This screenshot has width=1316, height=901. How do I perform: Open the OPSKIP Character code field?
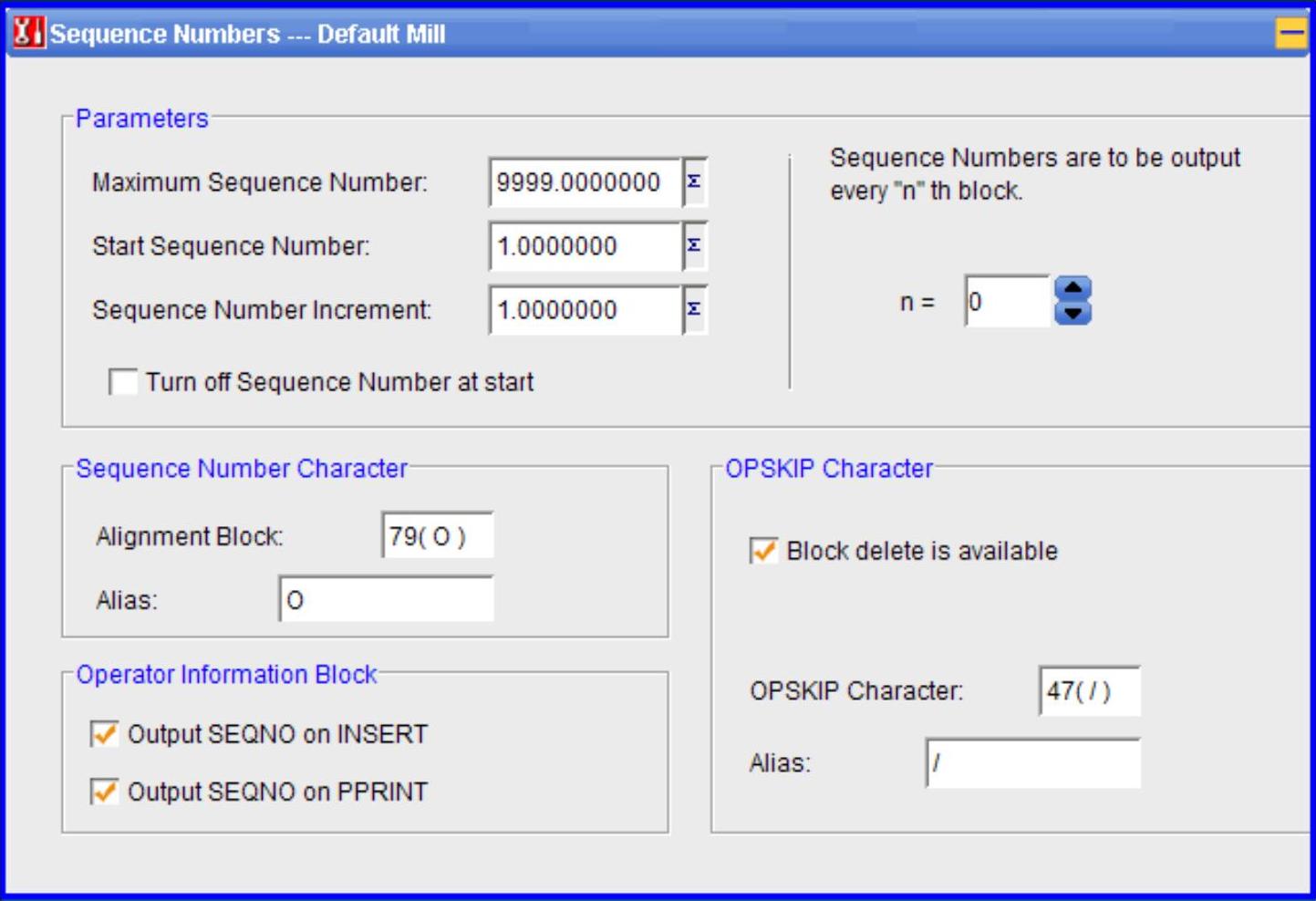1090,690
